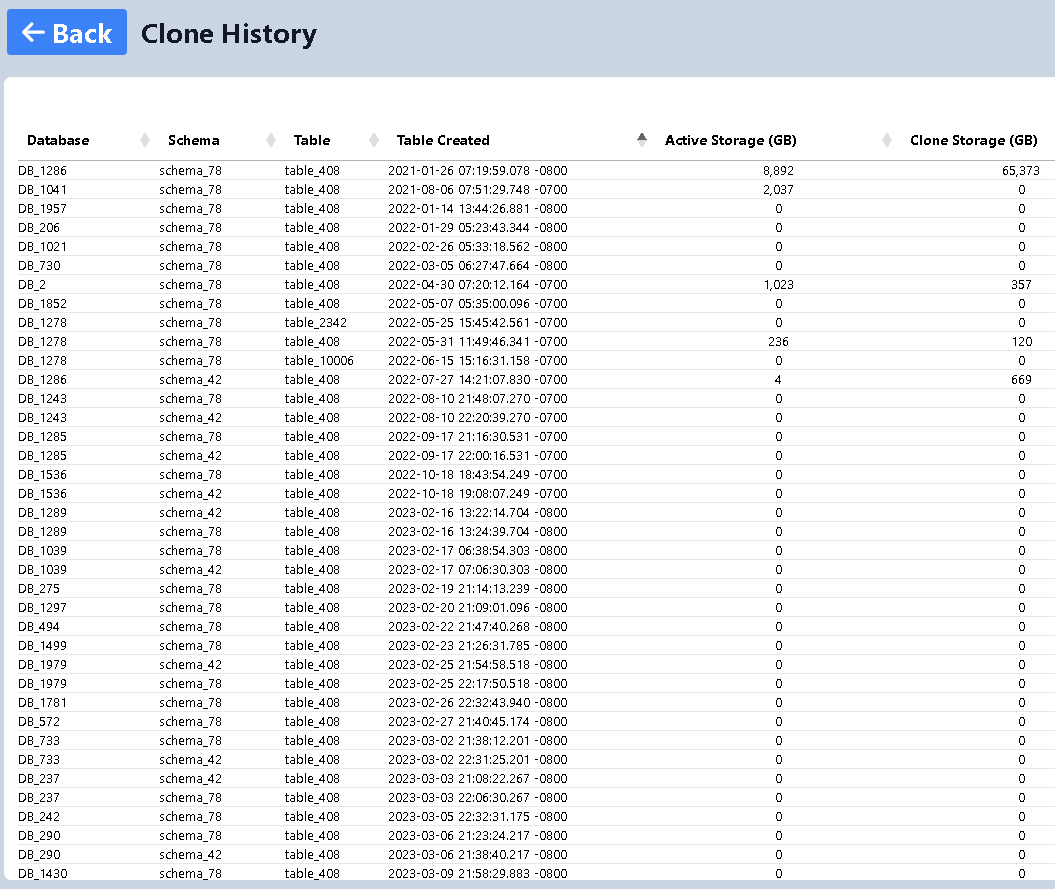The width and height of the screenshot is (1055, 889).
Task: Sort by Active Storage sort icon
Action: [887, 140]
